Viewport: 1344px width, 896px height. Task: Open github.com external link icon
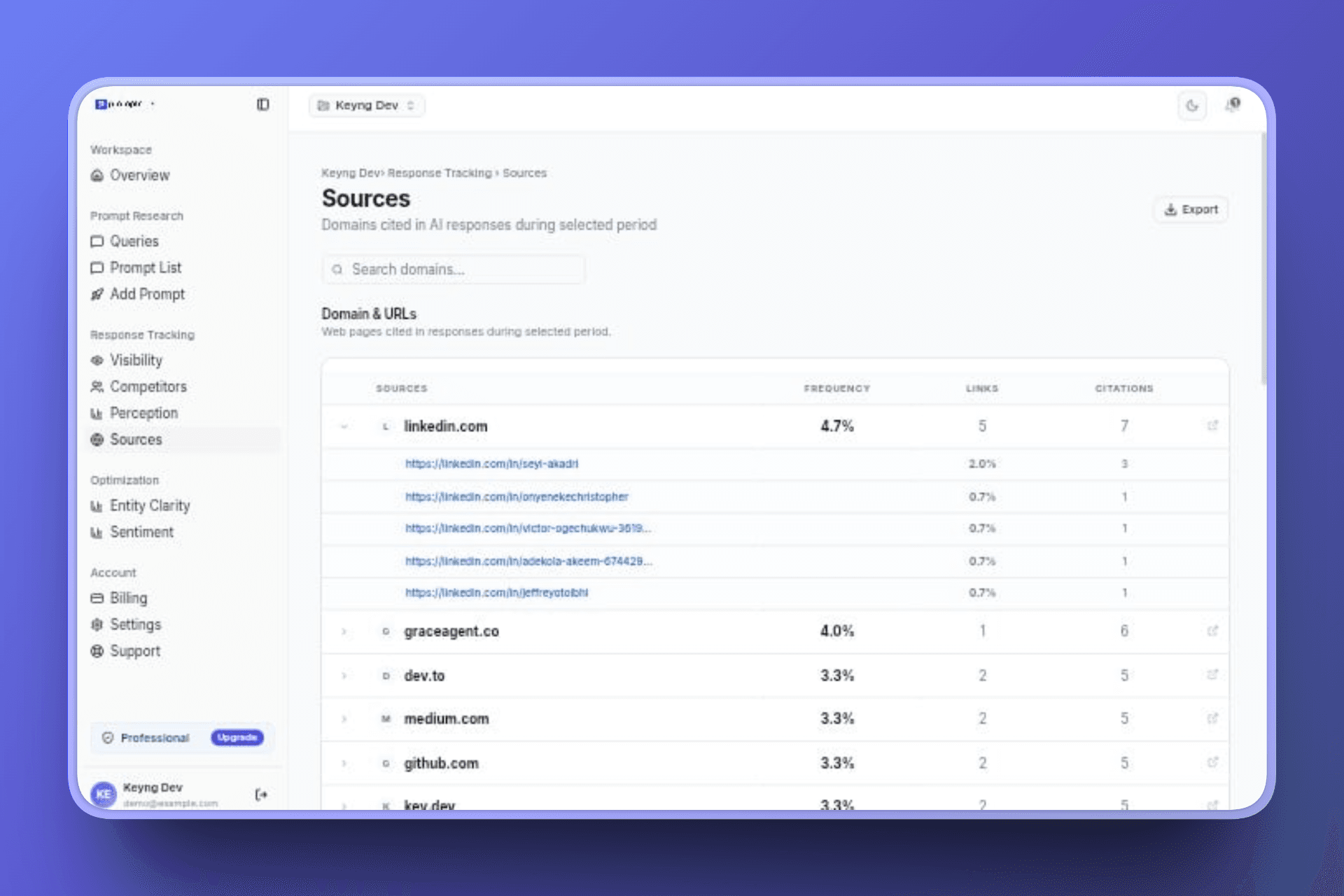tap(1212, 762)
